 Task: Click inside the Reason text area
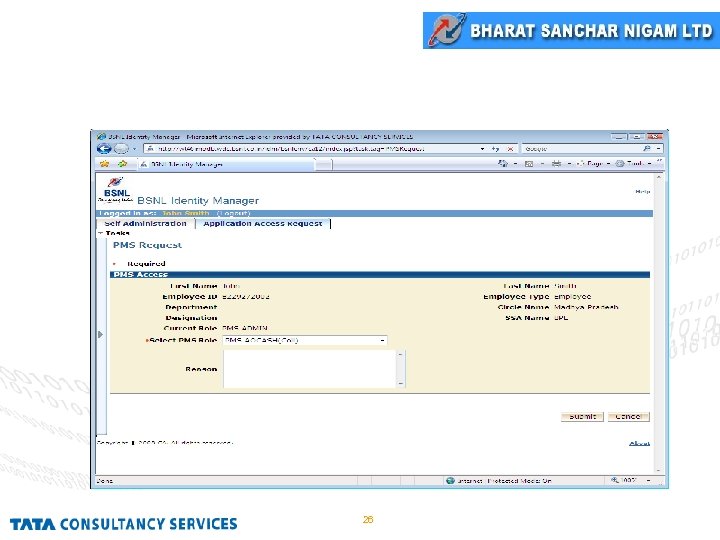[309, 369]
